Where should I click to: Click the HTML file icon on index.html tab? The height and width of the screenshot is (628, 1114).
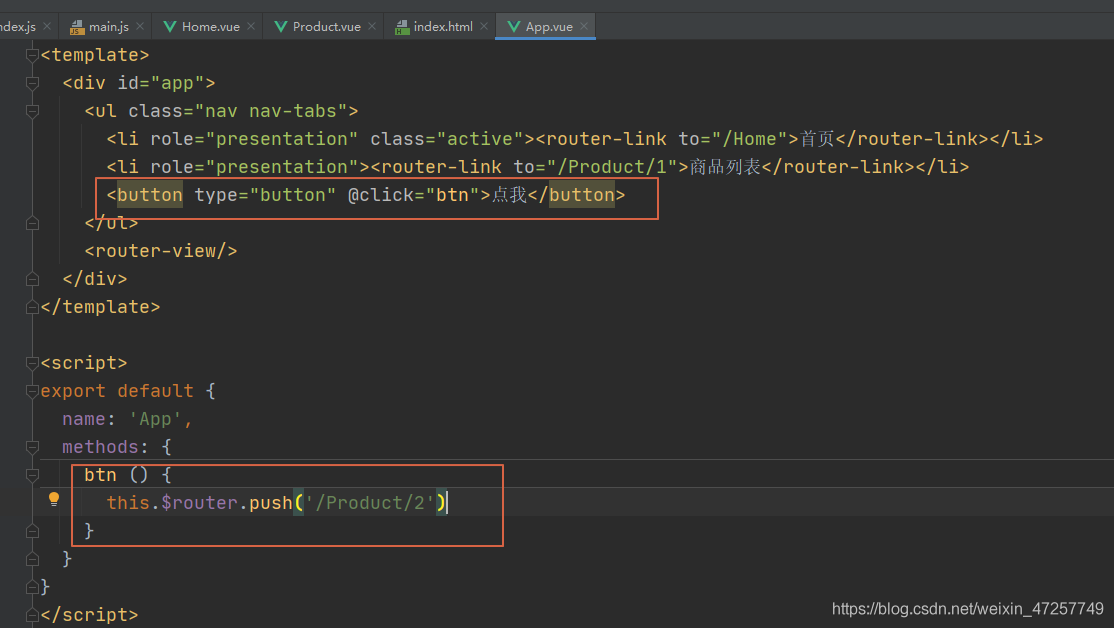click(402, 27)
